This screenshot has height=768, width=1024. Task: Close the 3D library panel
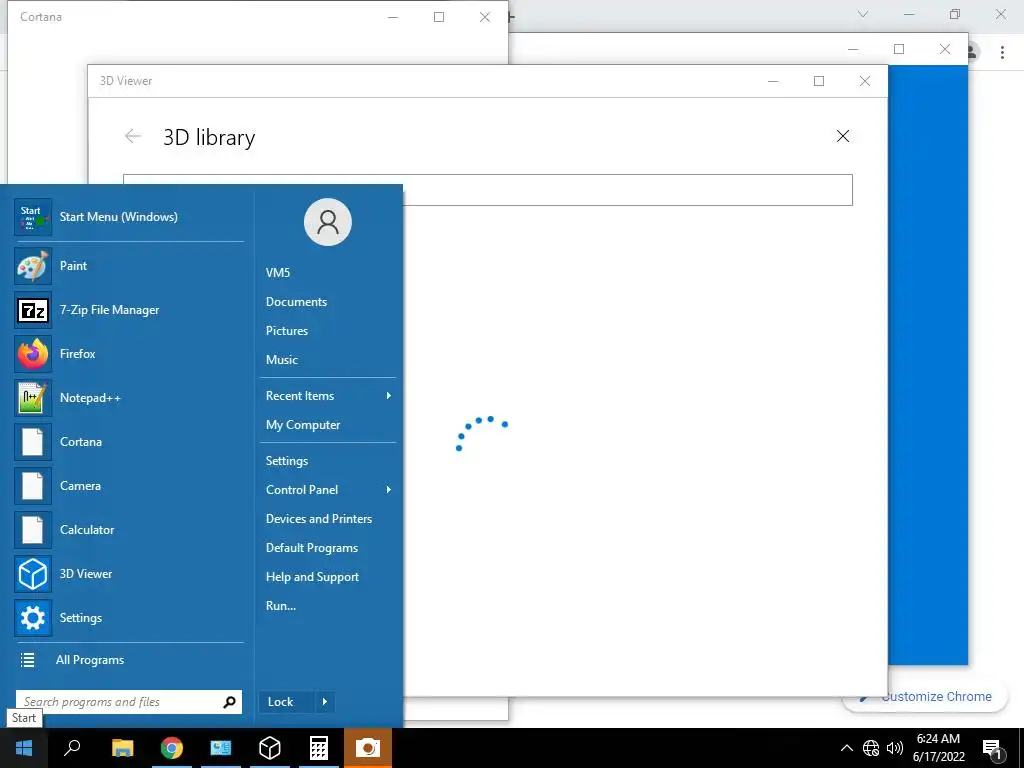(843, 136)
